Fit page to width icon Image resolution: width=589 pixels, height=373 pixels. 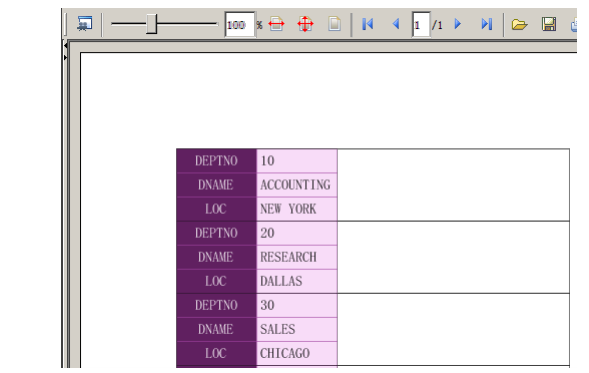(276, 24)
